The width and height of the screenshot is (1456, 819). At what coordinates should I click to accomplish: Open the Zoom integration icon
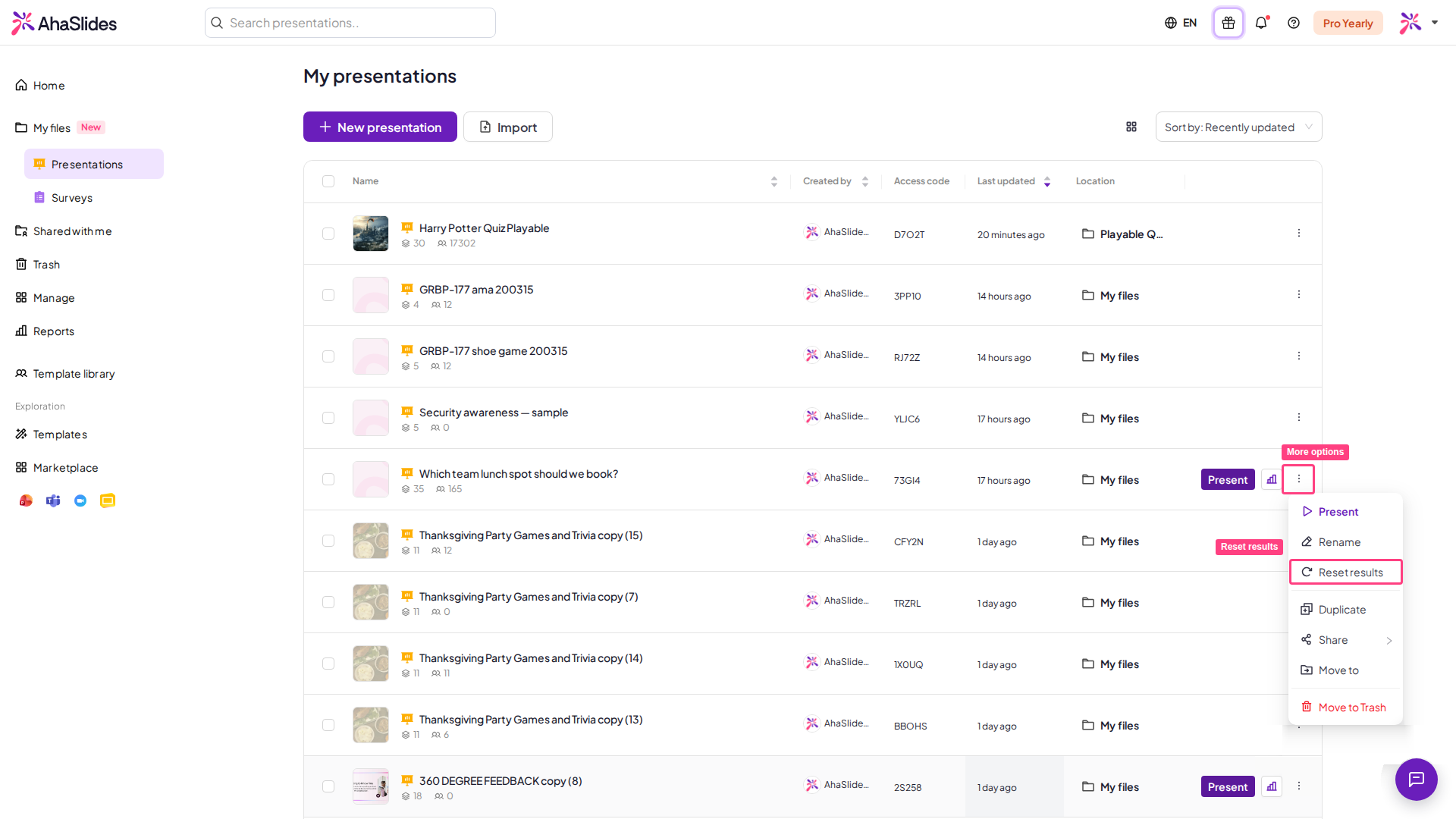click(x=80, y=500)
